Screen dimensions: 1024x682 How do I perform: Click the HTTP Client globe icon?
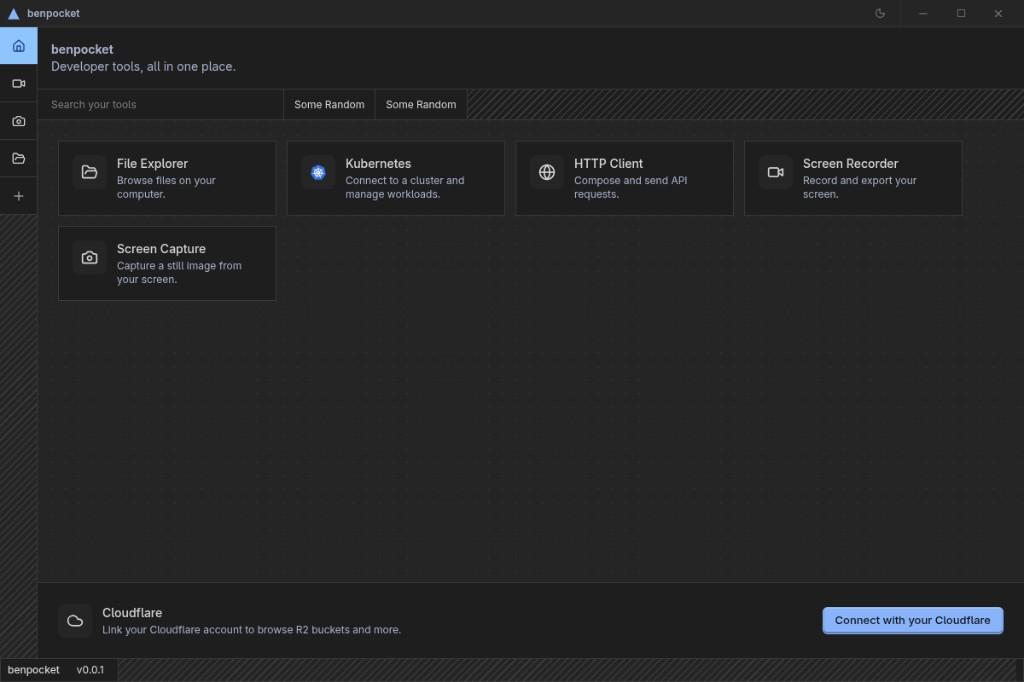[x=547, y=172]
